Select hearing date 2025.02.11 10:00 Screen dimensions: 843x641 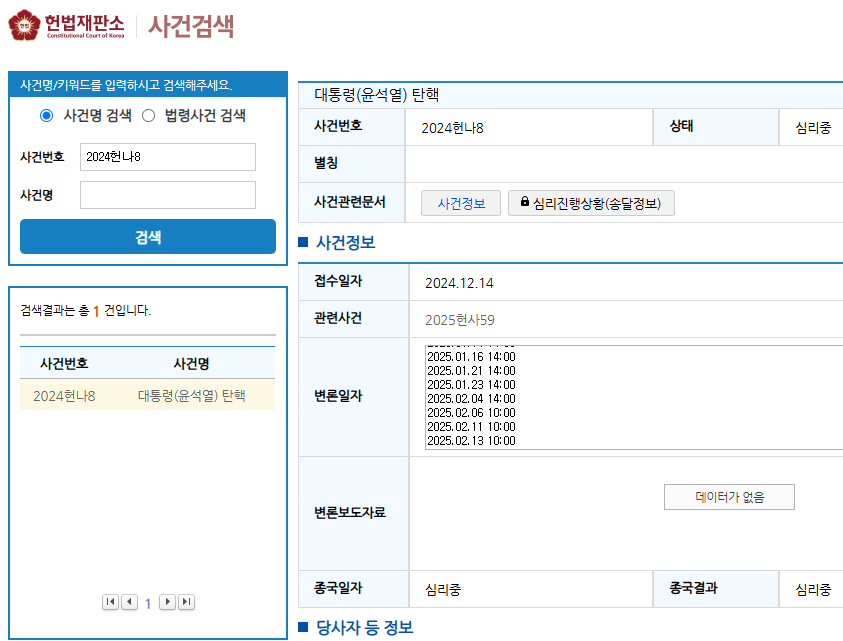coord(471,426)
